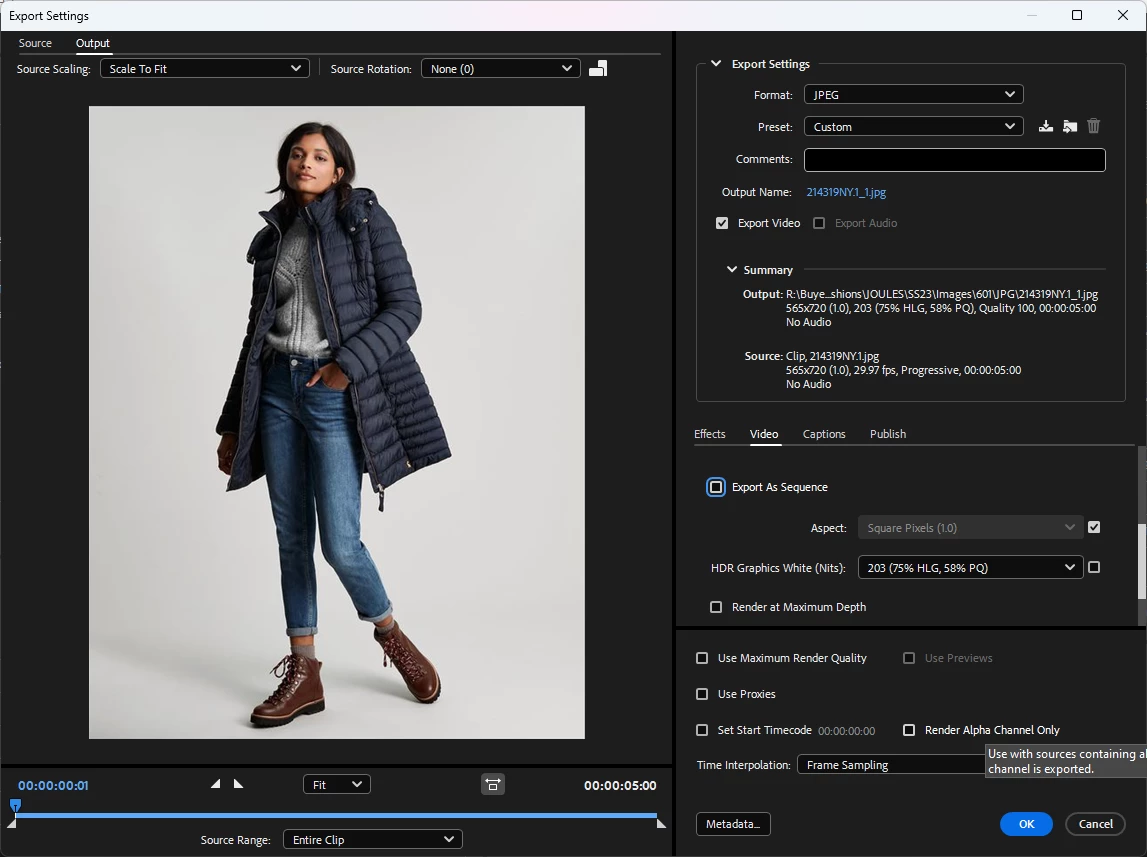Click output name link 214319NY.1_1.jpg
The width and height of the screenshot is (1147, 857).
pos(846,192)
